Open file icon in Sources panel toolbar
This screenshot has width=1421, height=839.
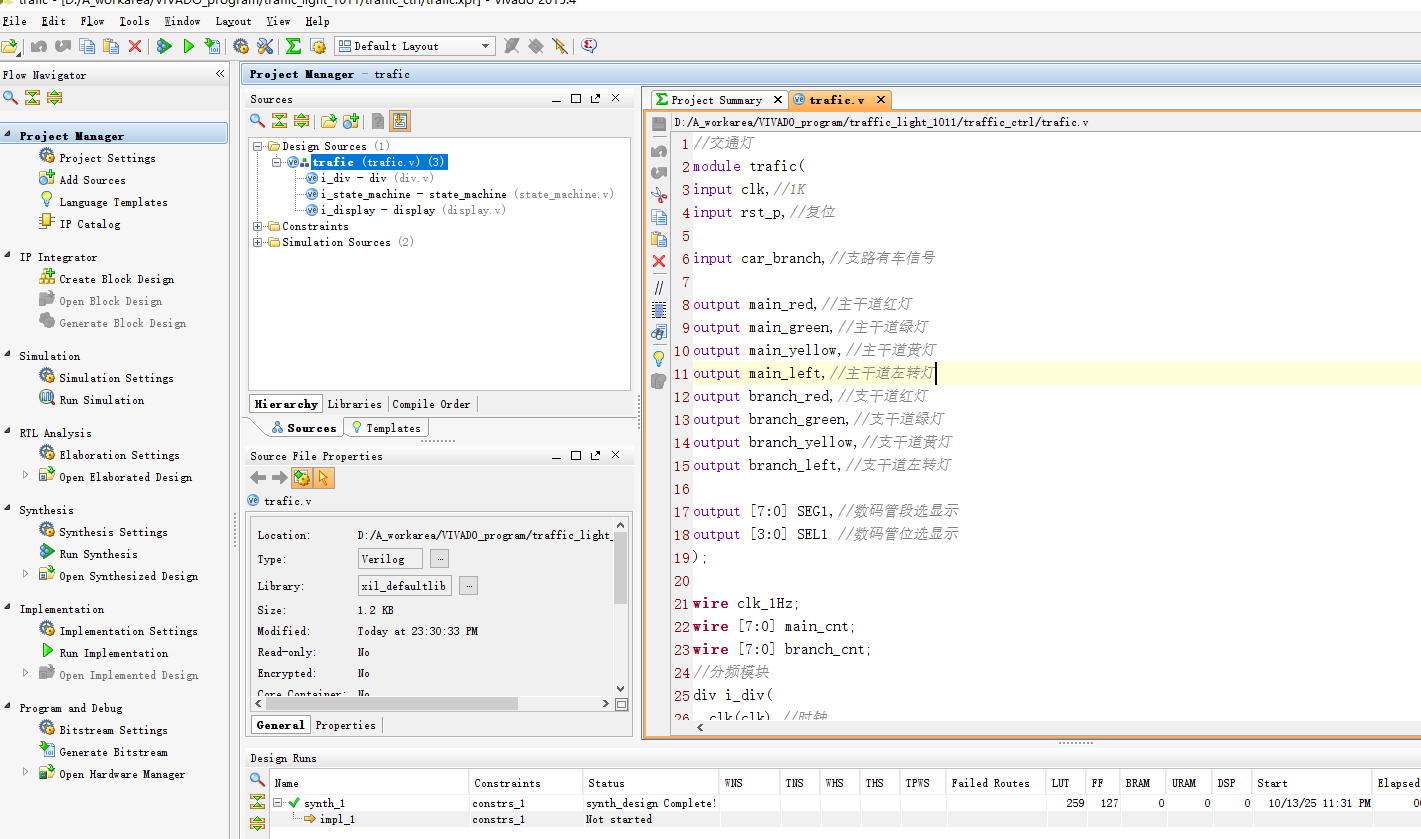(x=328, y=121)
